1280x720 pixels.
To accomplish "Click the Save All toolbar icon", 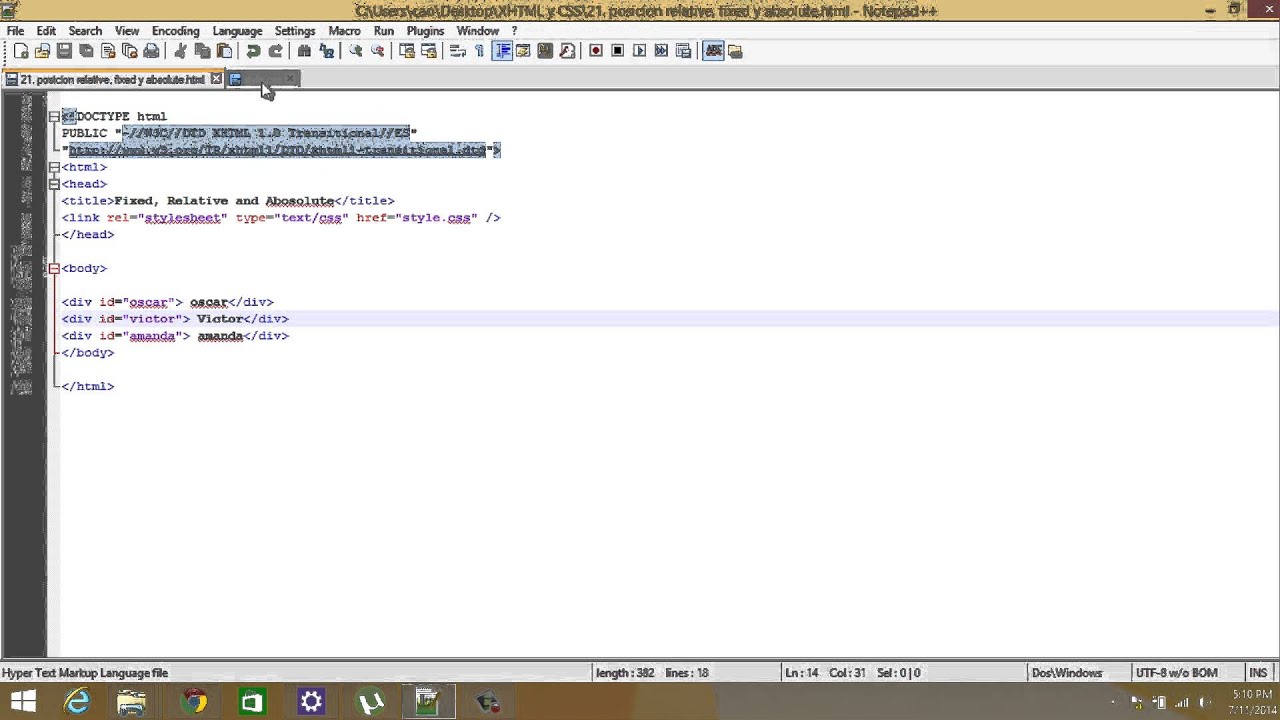I will point(86,51).
